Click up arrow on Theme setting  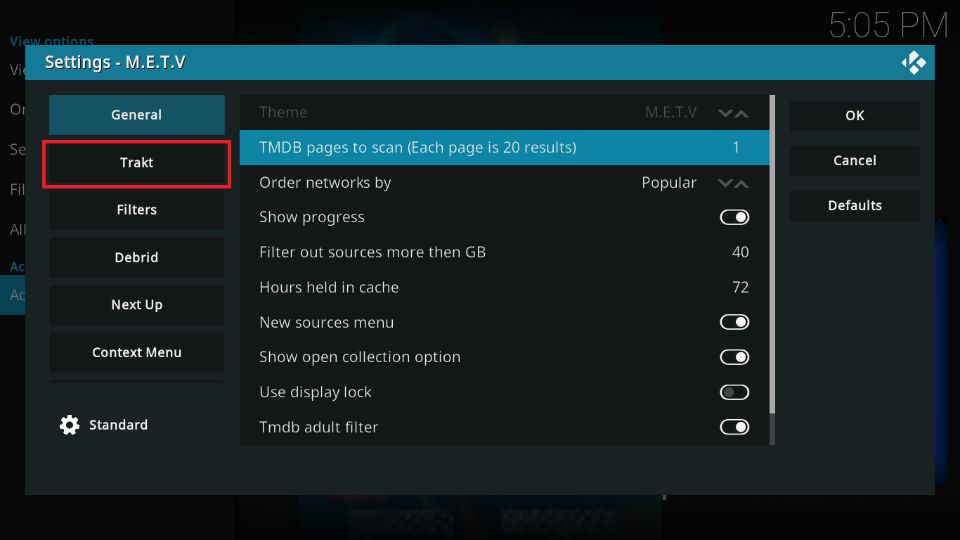pos(741,113)
